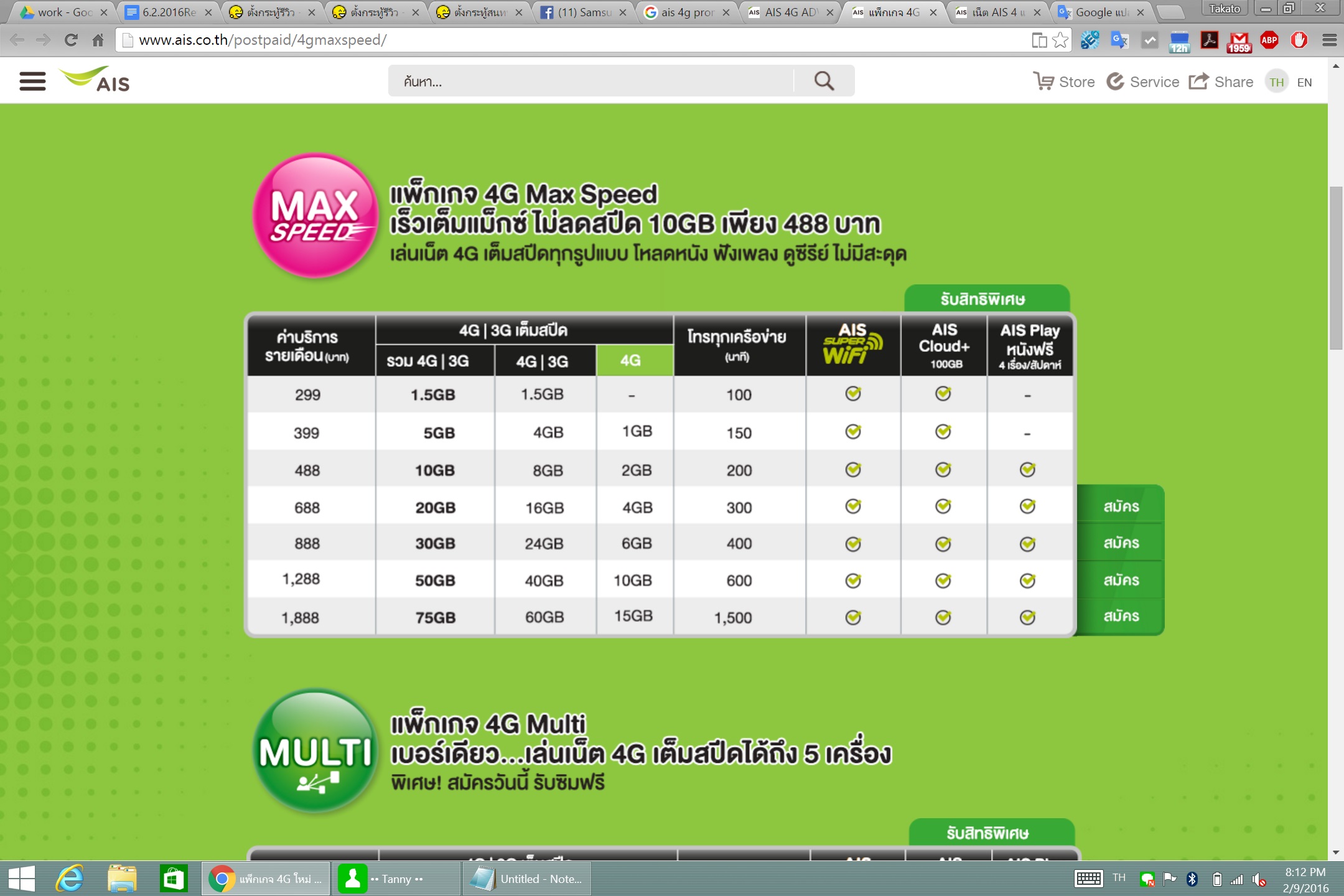
Task: Click the scrollbar up arrow
Action: pos(1335,65)
